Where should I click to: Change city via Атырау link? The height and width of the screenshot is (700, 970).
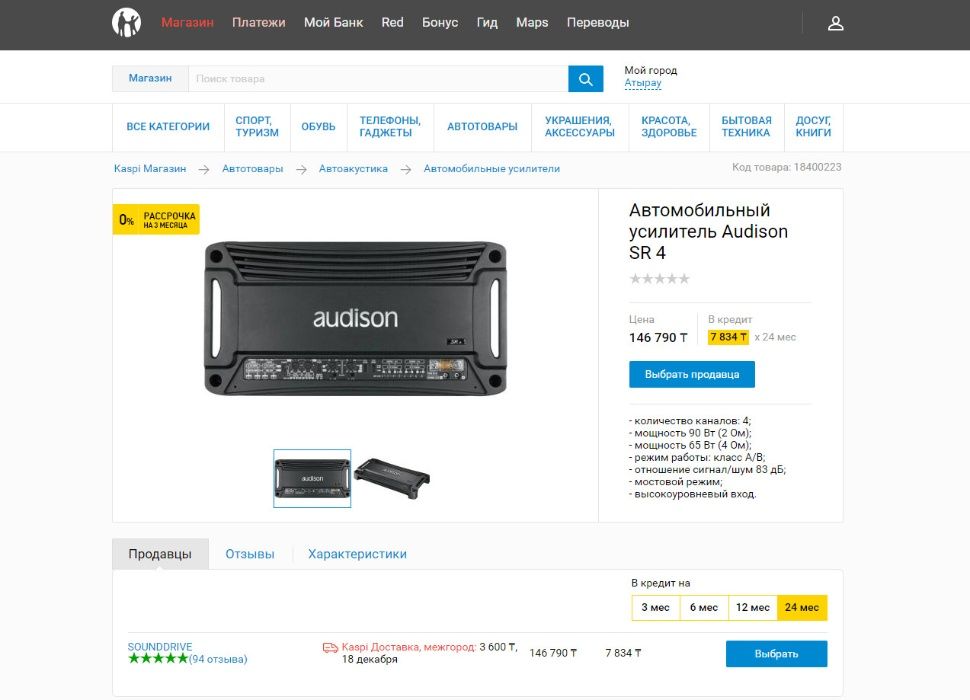643,83
